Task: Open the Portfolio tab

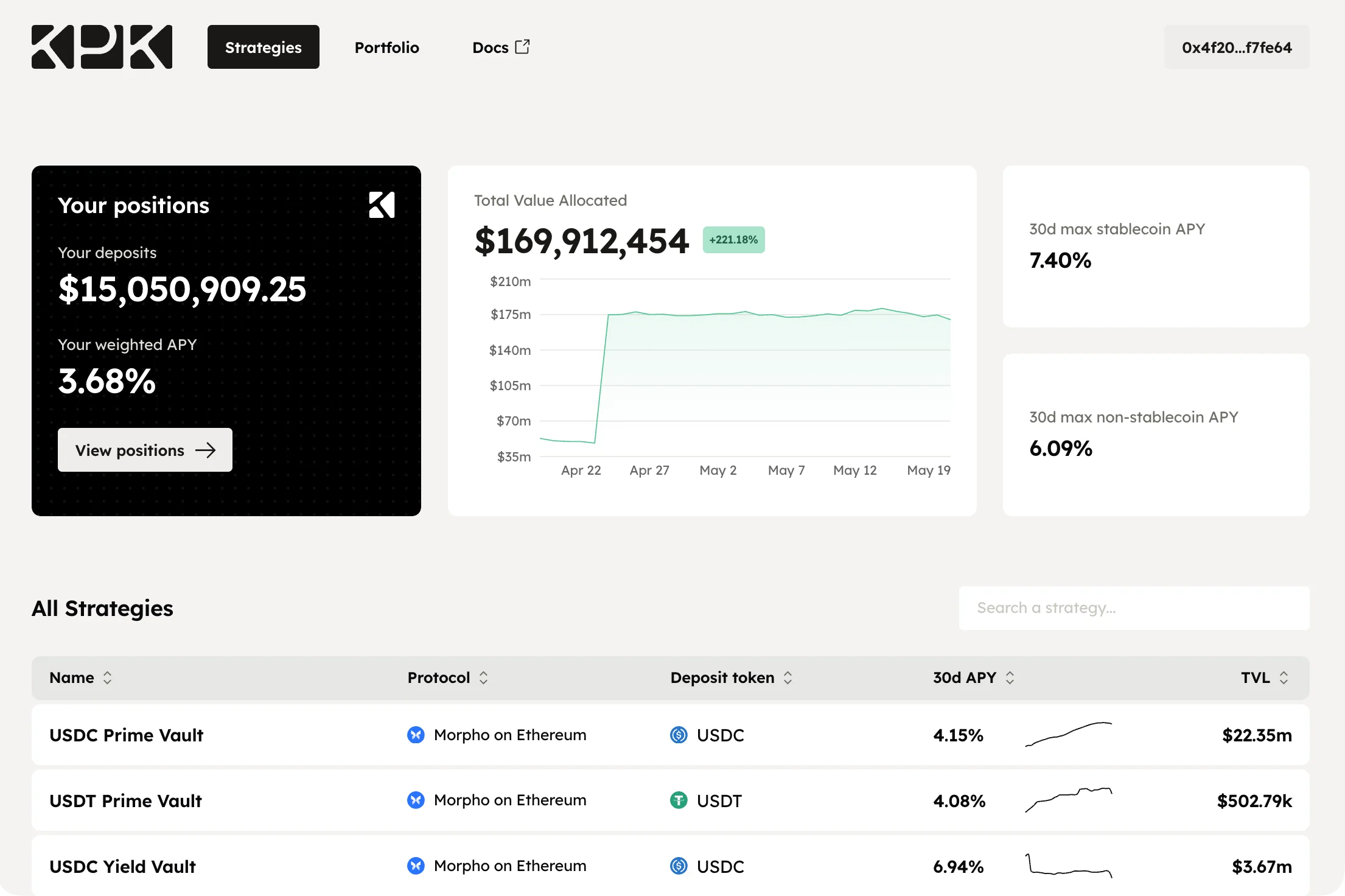Action: pos(386,47)
